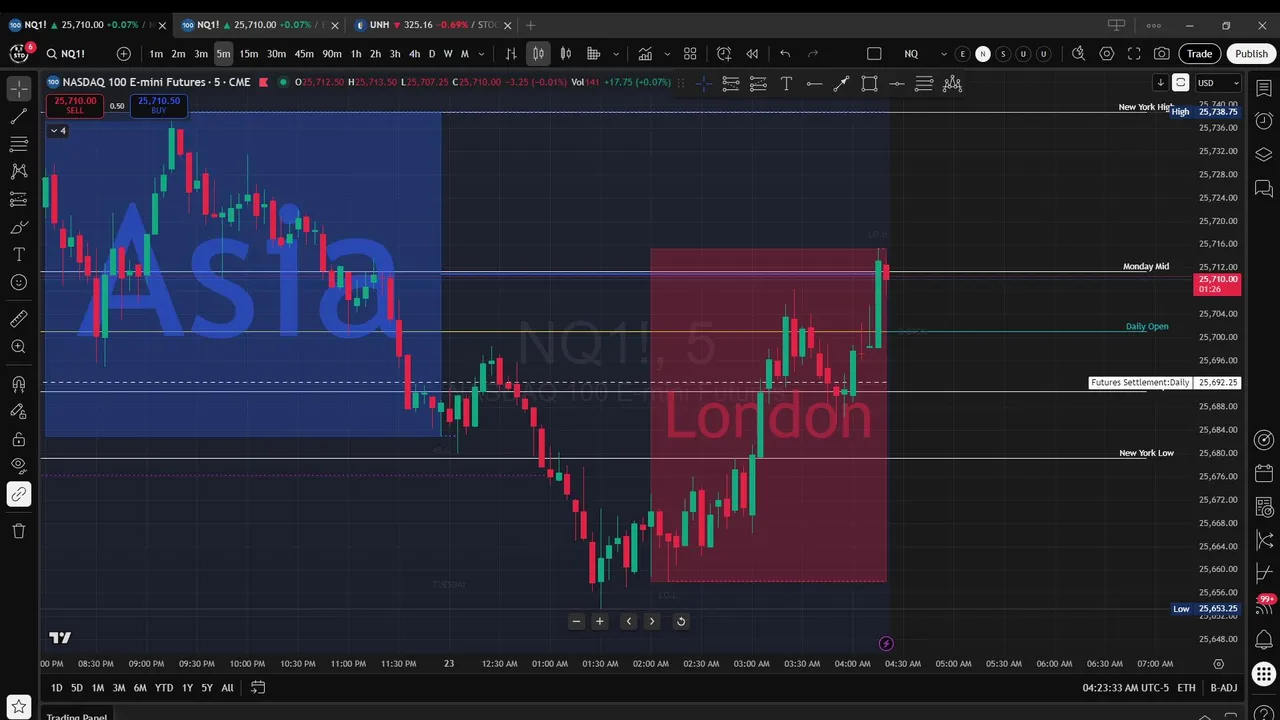Toggle hide all drawings eye icon
1280x720 pixels.
coord(19,465)
